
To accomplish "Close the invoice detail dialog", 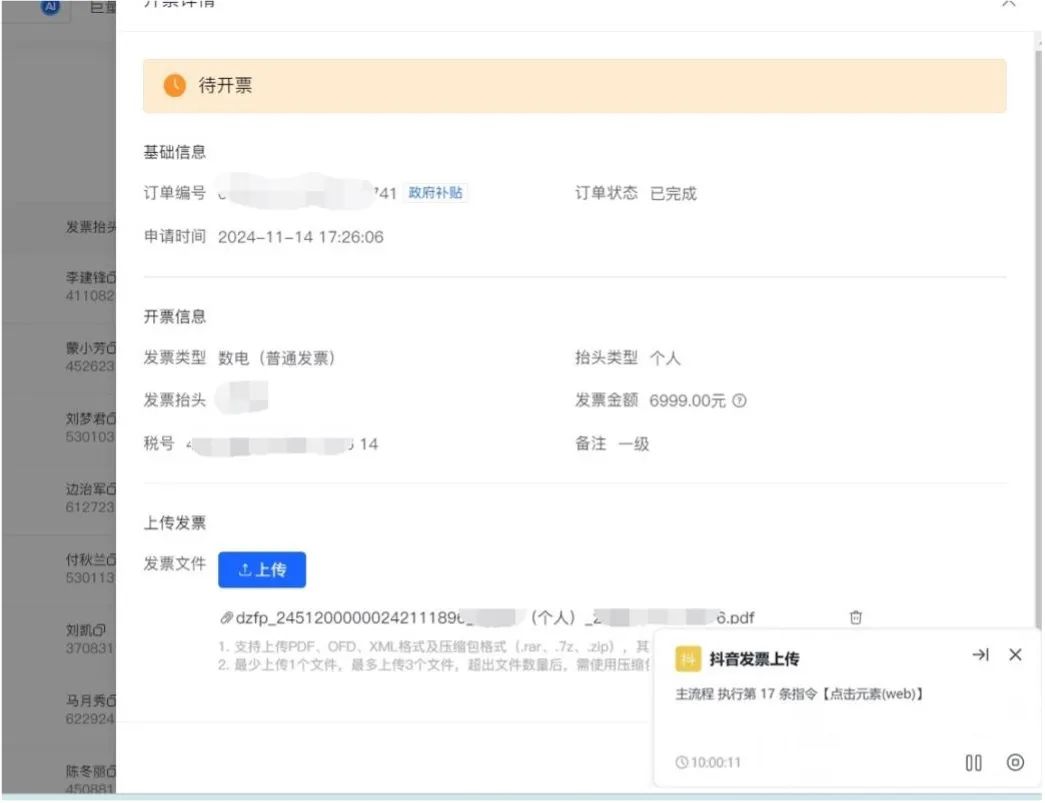I will tap(1008, 4).
